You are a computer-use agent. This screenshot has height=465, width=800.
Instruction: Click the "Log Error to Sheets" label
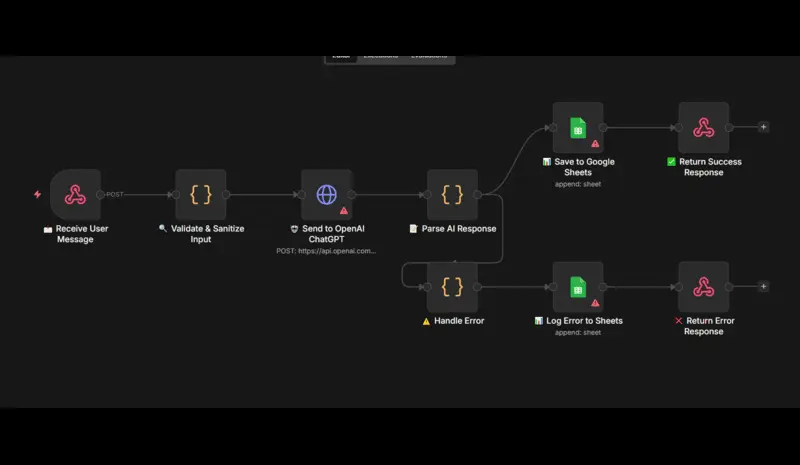pyautogui.click(x=578, y=321)
